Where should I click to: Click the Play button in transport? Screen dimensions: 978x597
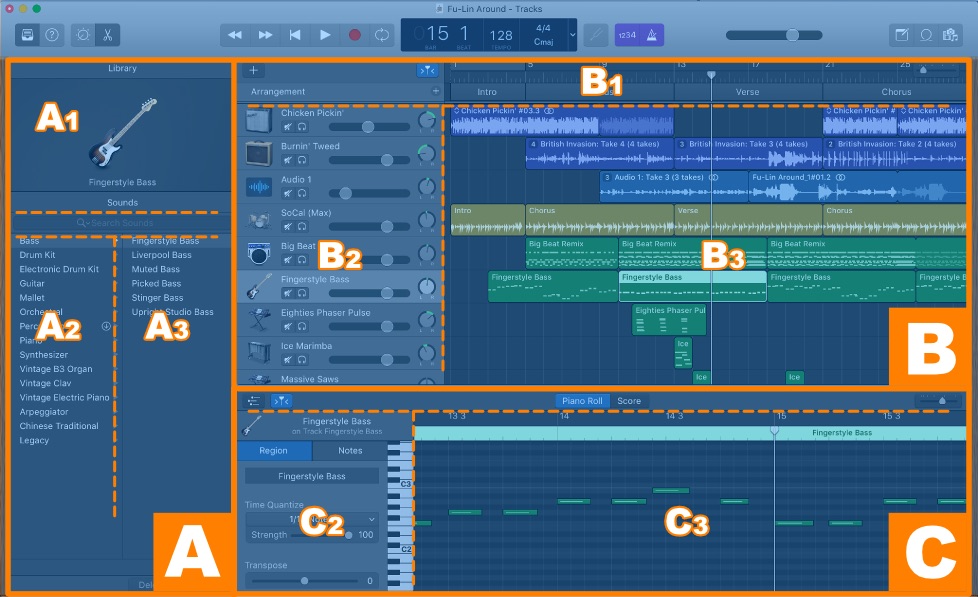(324, 34)
